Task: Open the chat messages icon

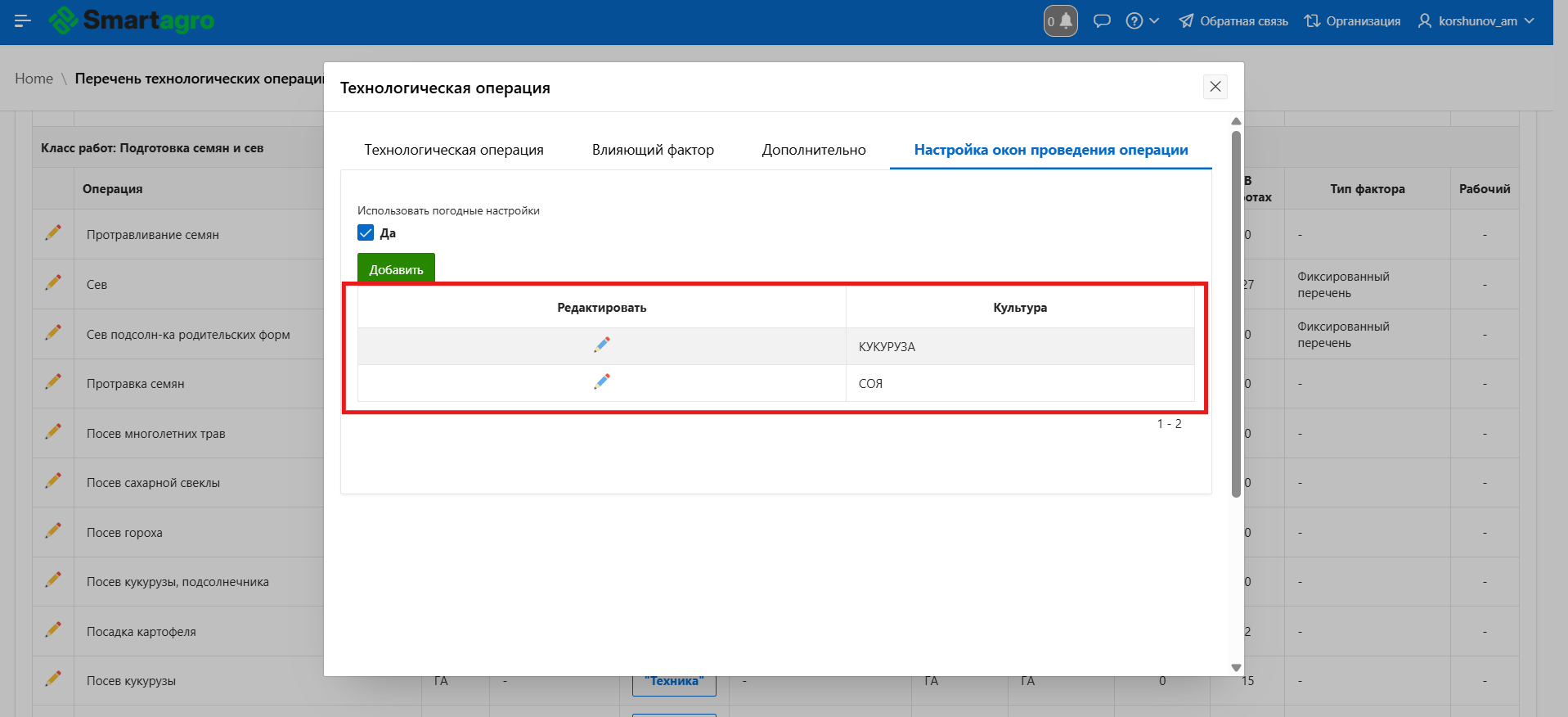Action: [1102, 21]
